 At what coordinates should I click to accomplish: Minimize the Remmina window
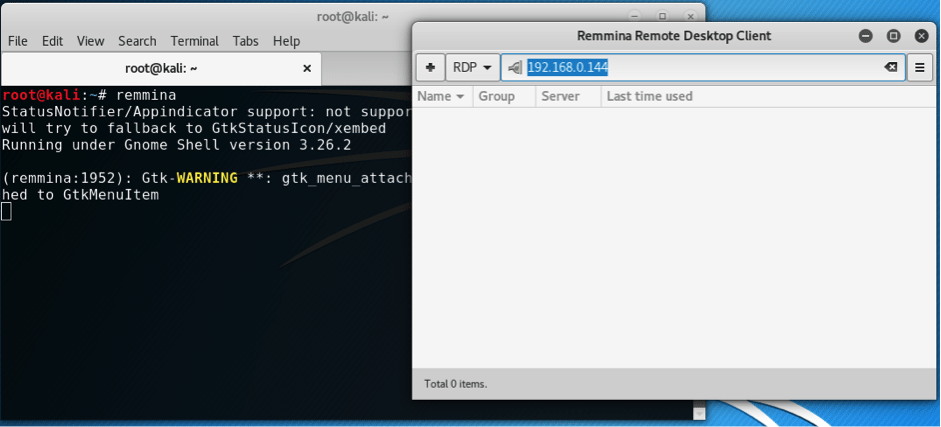coord(866,36)
